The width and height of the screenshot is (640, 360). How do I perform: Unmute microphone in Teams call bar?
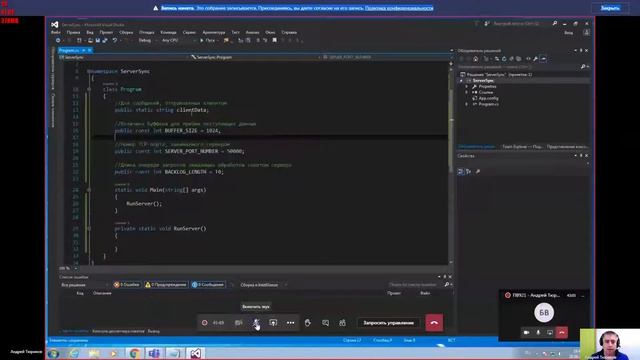[x=256, y=323]
